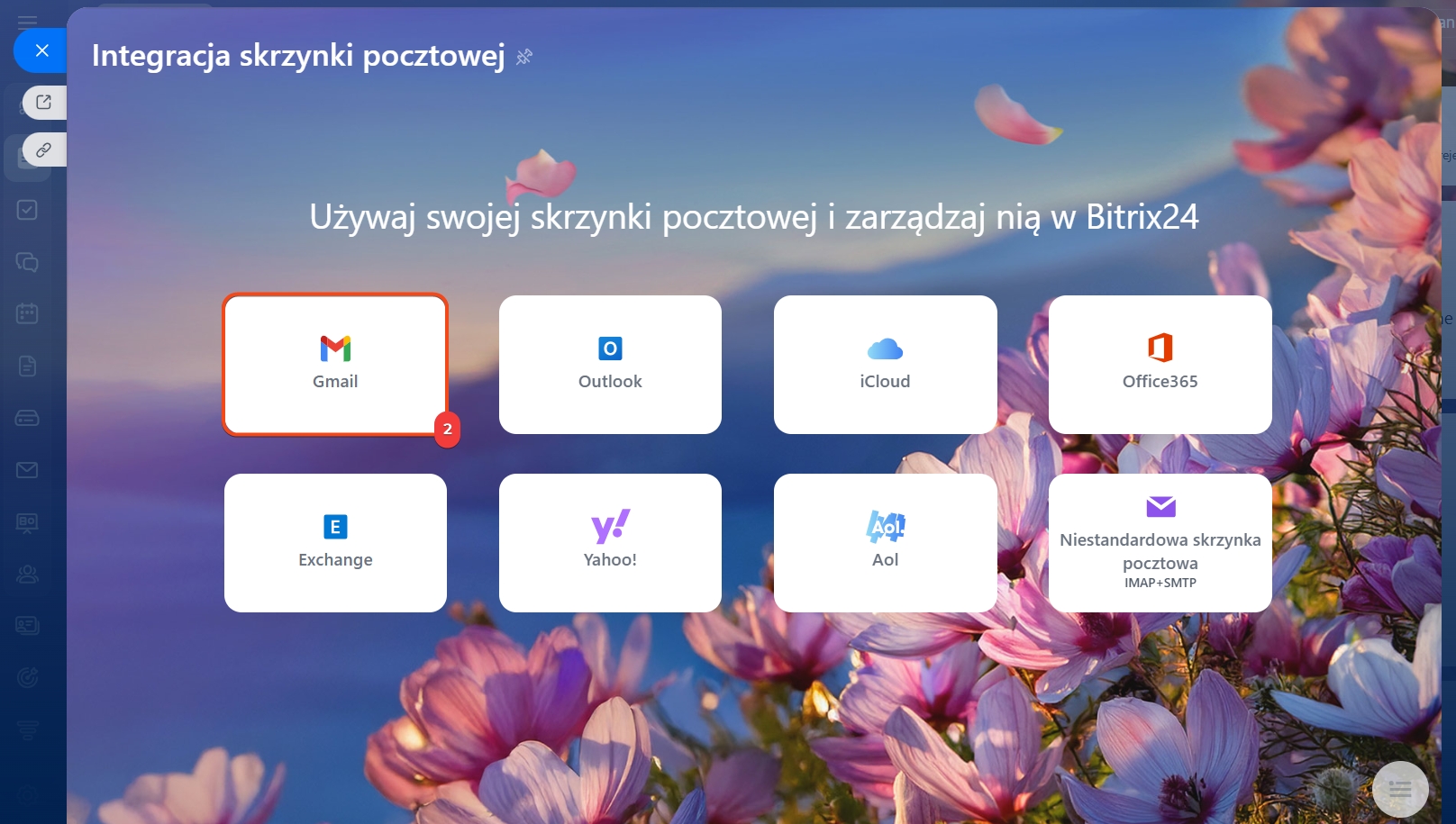
Task: Copy the page link via chain icon
Action: [x=44, y=149]
